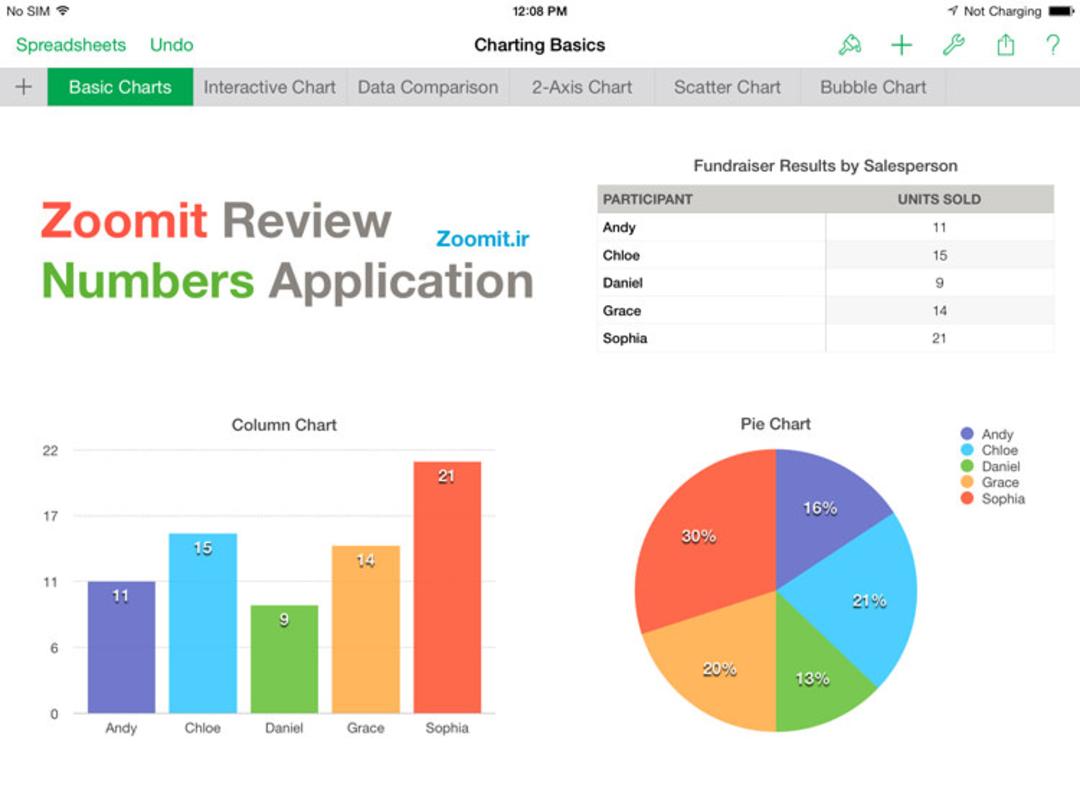Tap the 22 value on column chart axis
This screenshot has width=1080, height=811.
point(50,451)
